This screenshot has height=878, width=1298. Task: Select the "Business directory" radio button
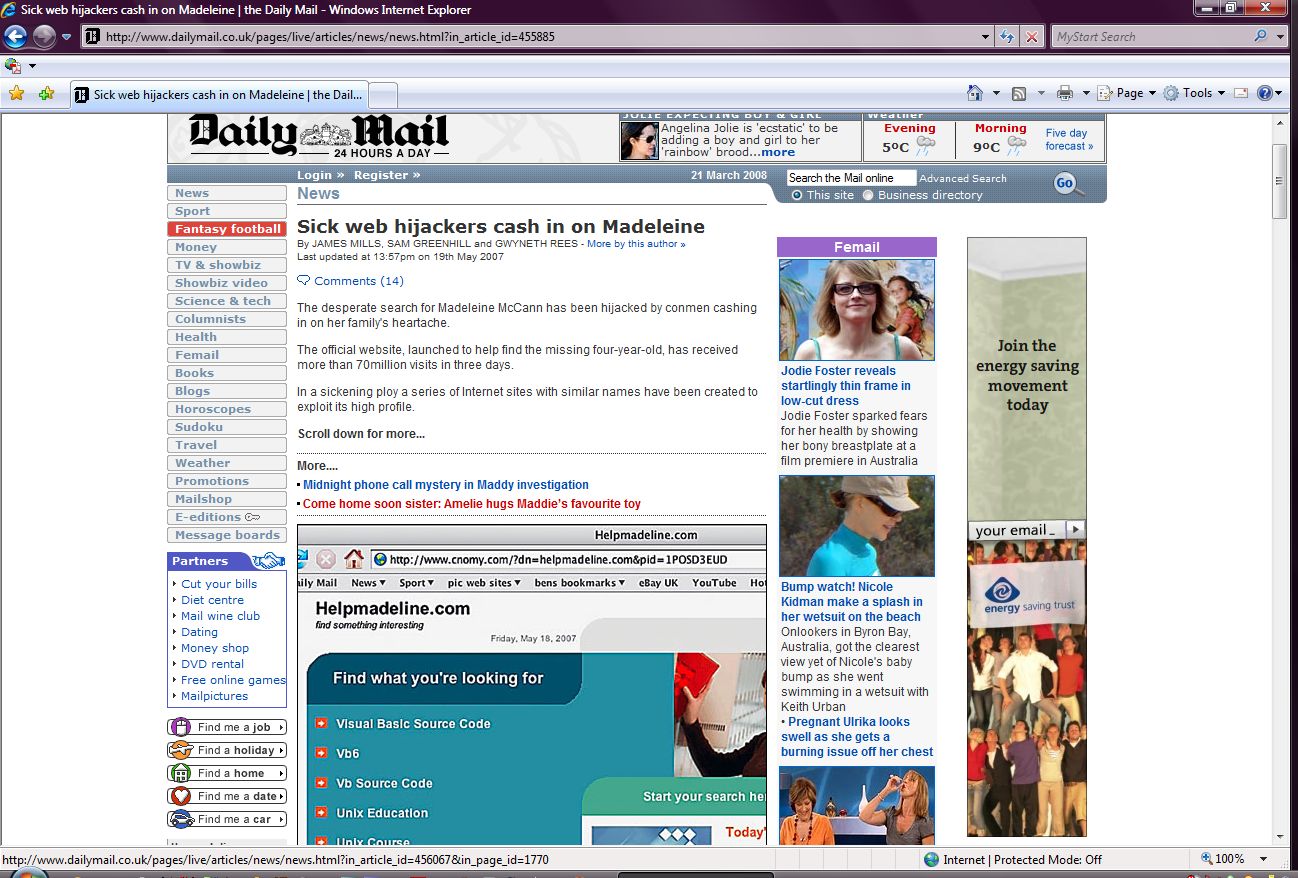pyautogui.click(x=868, y=195)
